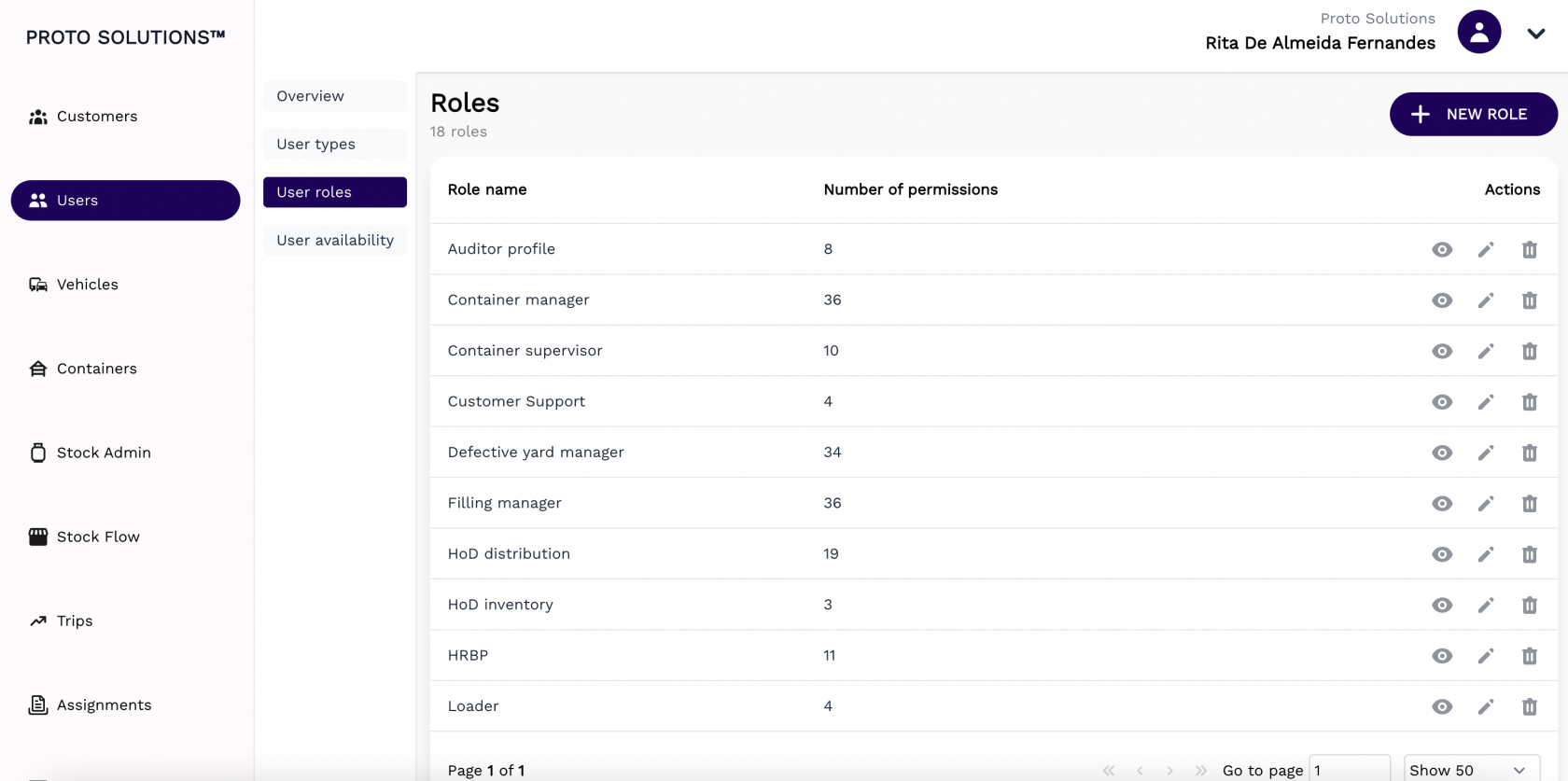Edit the HoD distribution role
The width and height of the screenshot is (1568, 781).
click(1486, 554)
